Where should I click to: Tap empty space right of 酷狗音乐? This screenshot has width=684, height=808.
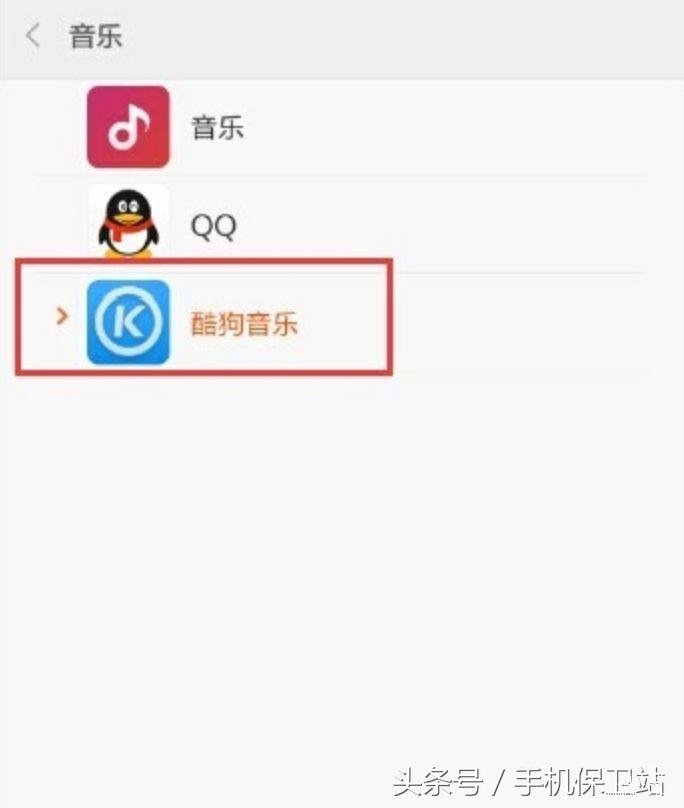(x=515, y=323)
